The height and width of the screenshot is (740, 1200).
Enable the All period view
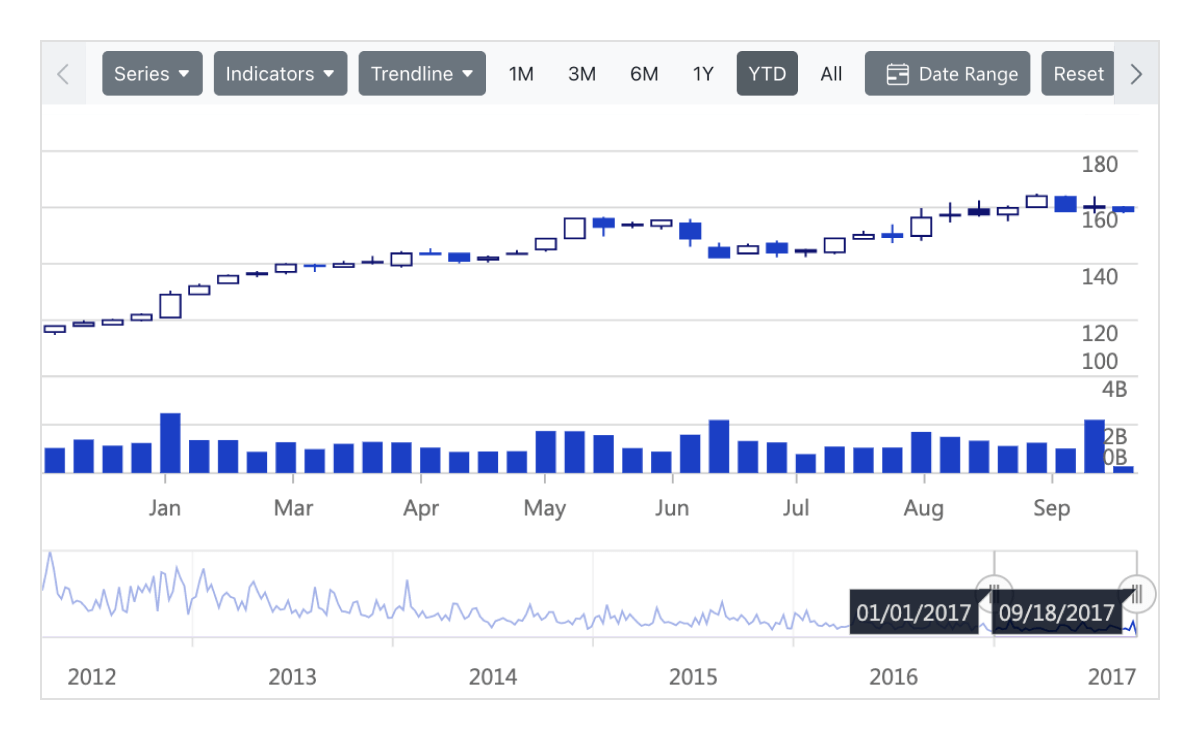[x=831, y=73]
